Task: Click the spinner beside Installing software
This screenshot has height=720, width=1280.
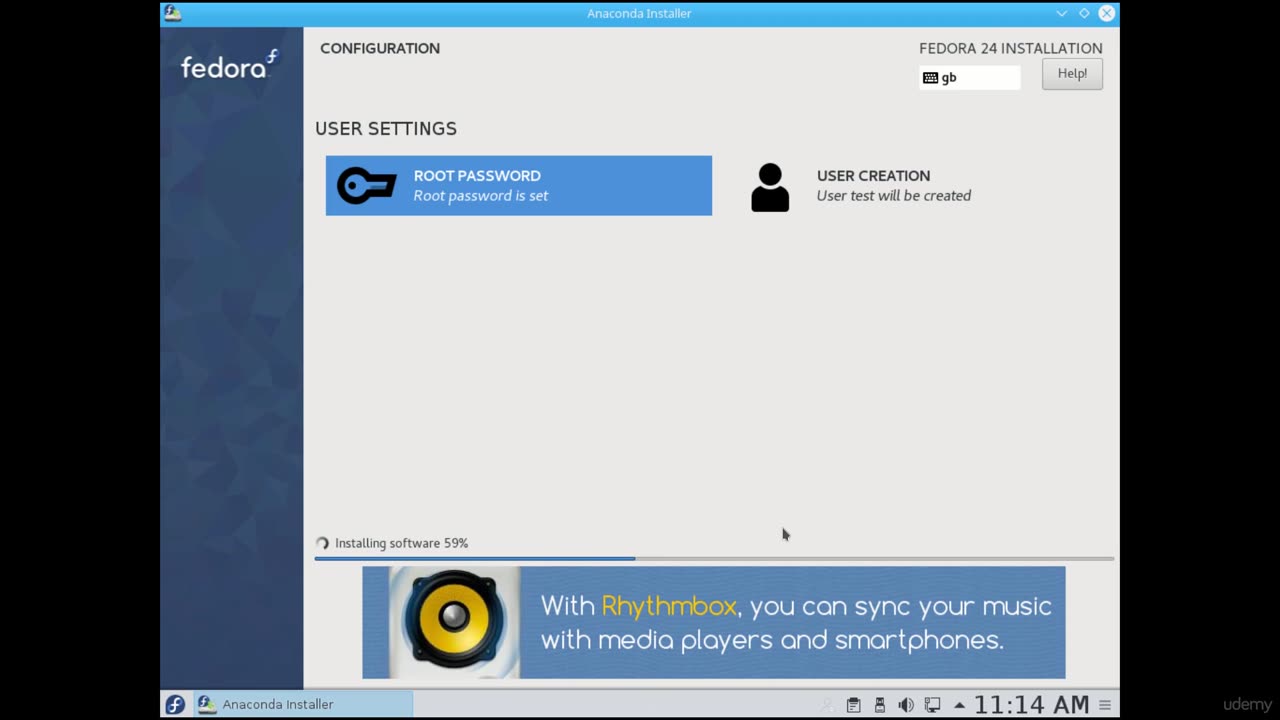Action: coord(322,543)
